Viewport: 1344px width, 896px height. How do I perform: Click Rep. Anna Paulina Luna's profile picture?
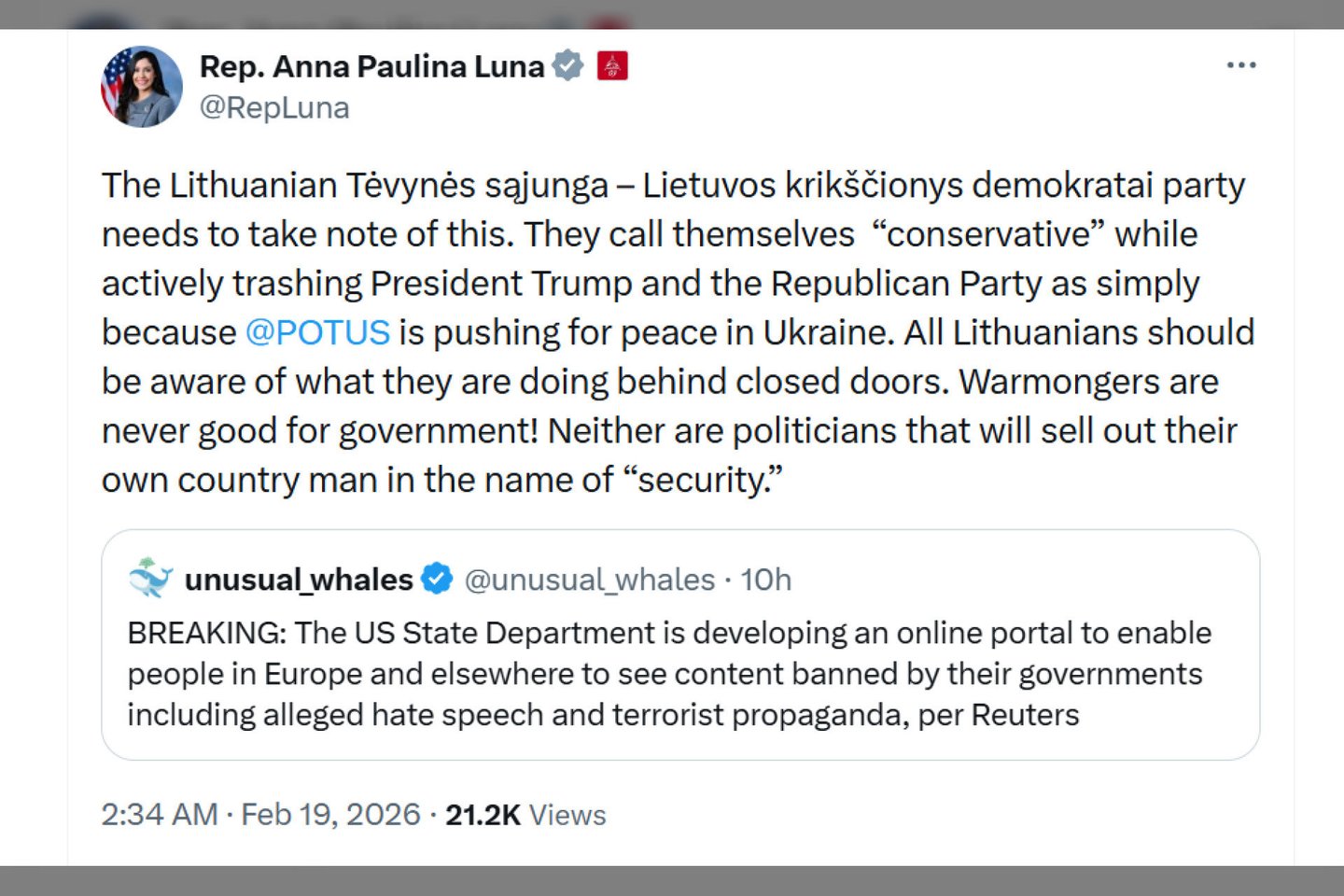pos(141,86)
